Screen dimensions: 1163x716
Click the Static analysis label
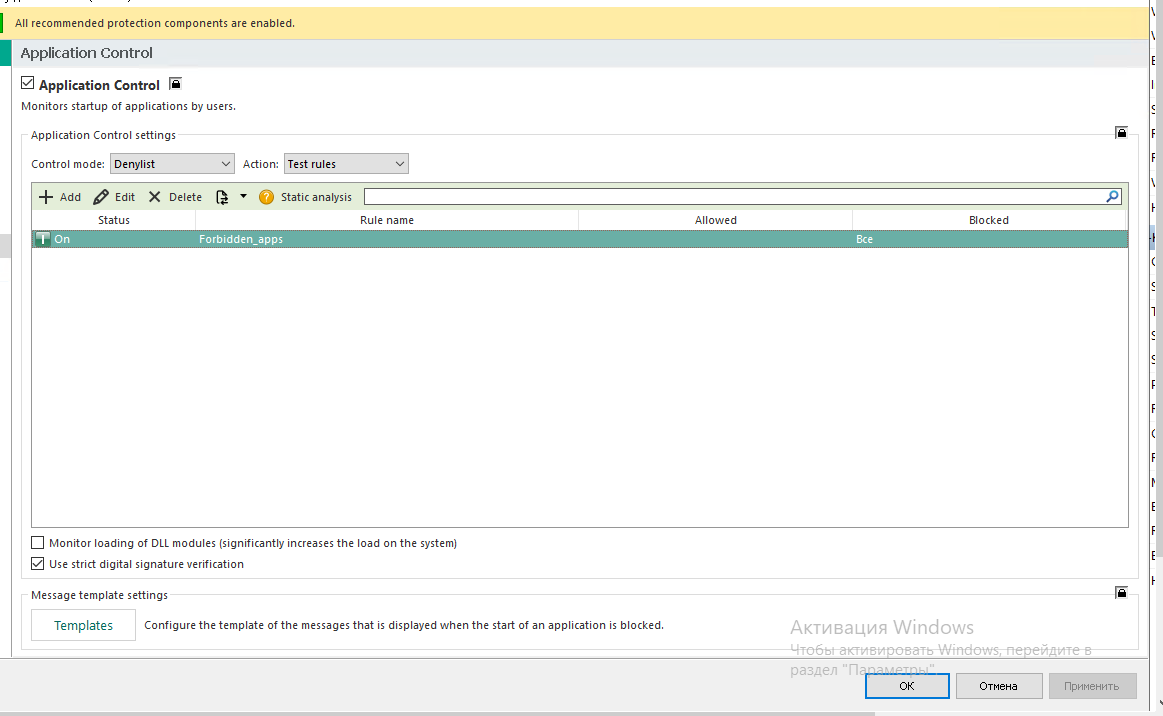click(316, 197)
